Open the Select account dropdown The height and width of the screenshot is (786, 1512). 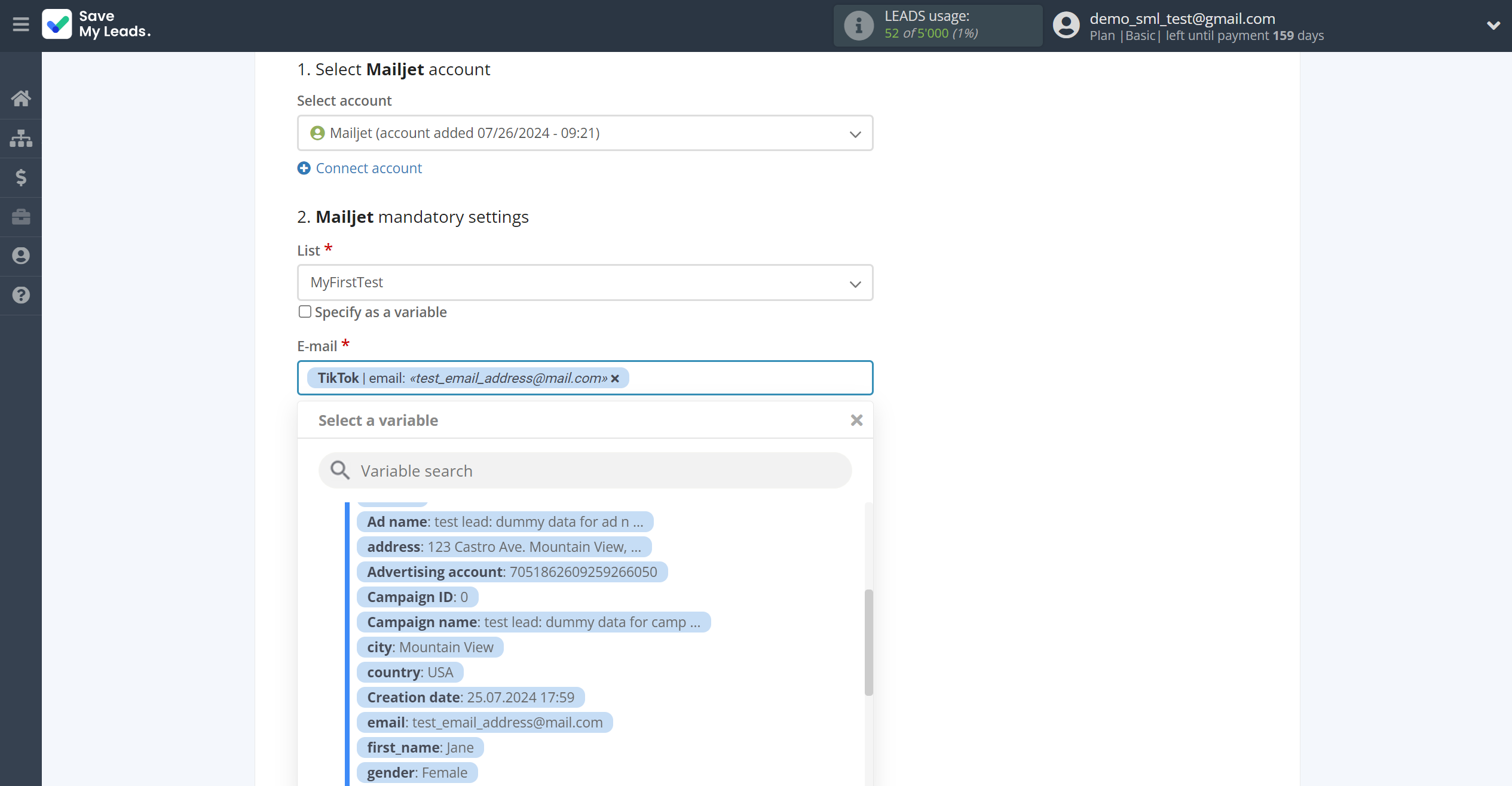click(x=585, y=133)
